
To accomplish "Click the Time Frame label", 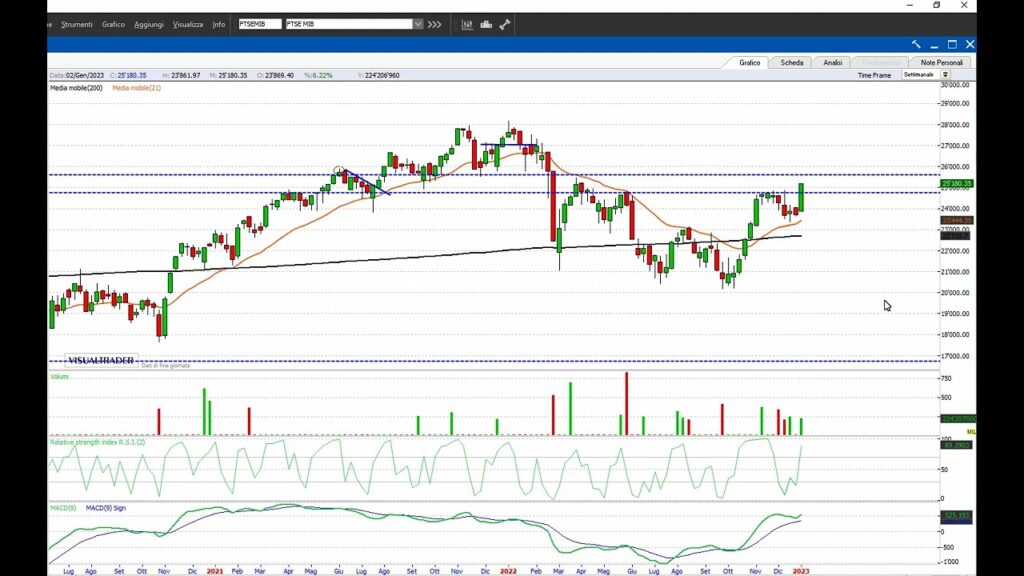I will [x=874, y=76].
